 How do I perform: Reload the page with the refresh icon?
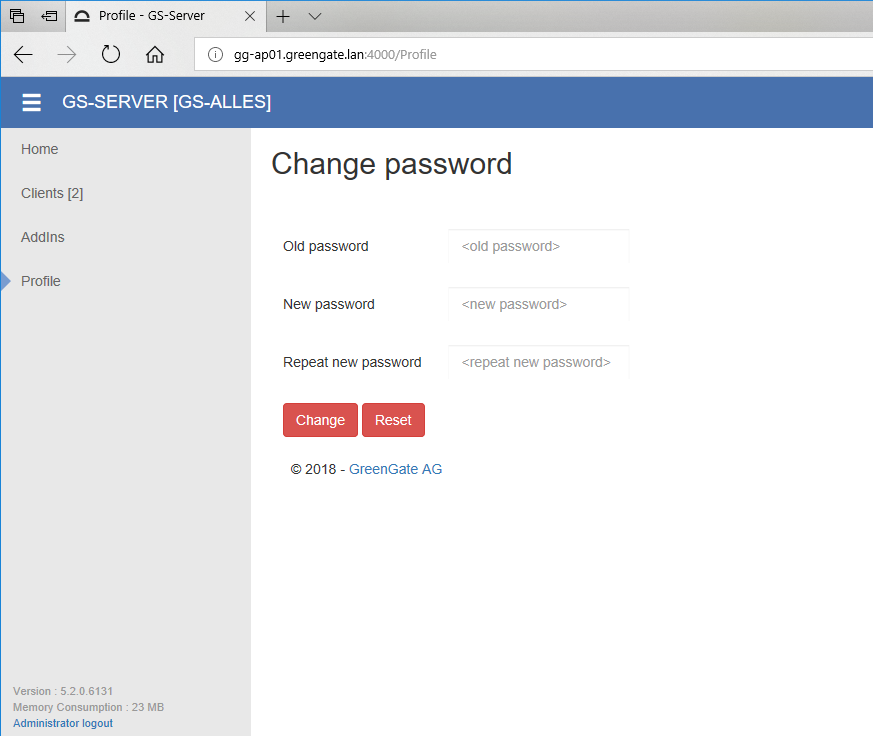pyautogui.click(x=111, y=55)
